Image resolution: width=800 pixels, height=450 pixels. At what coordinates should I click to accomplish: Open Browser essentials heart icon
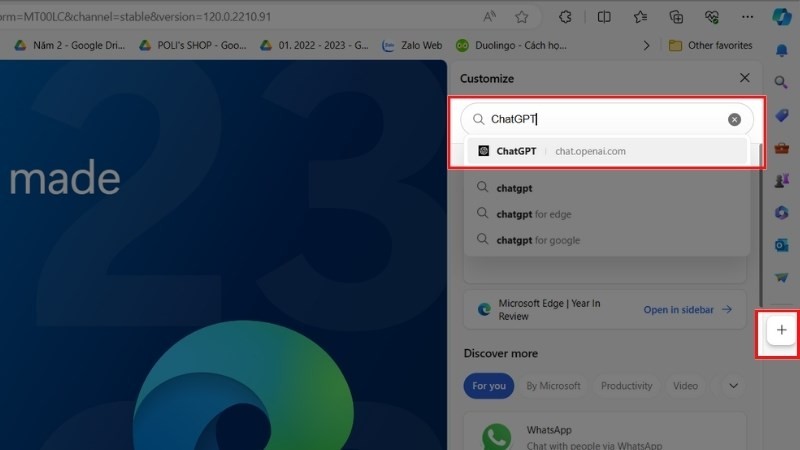(x=712, y=17)
